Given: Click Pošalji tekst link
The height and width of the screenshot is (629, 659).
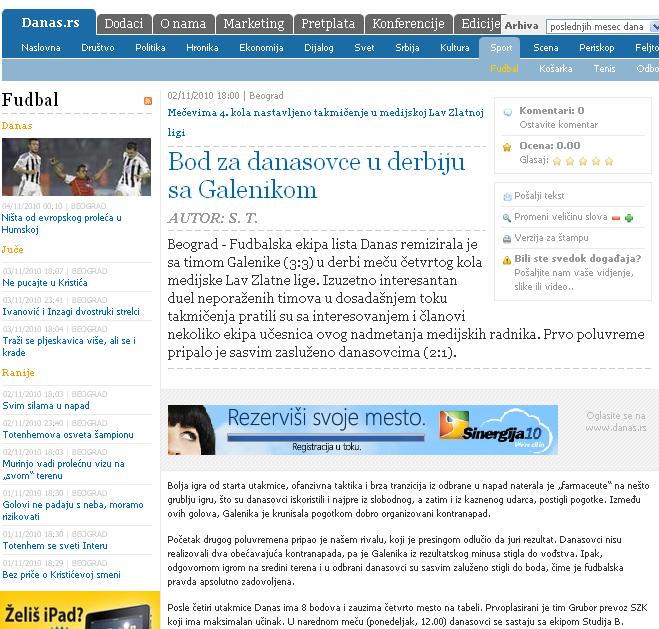Looking at the screenshot, I should (539, 196).
